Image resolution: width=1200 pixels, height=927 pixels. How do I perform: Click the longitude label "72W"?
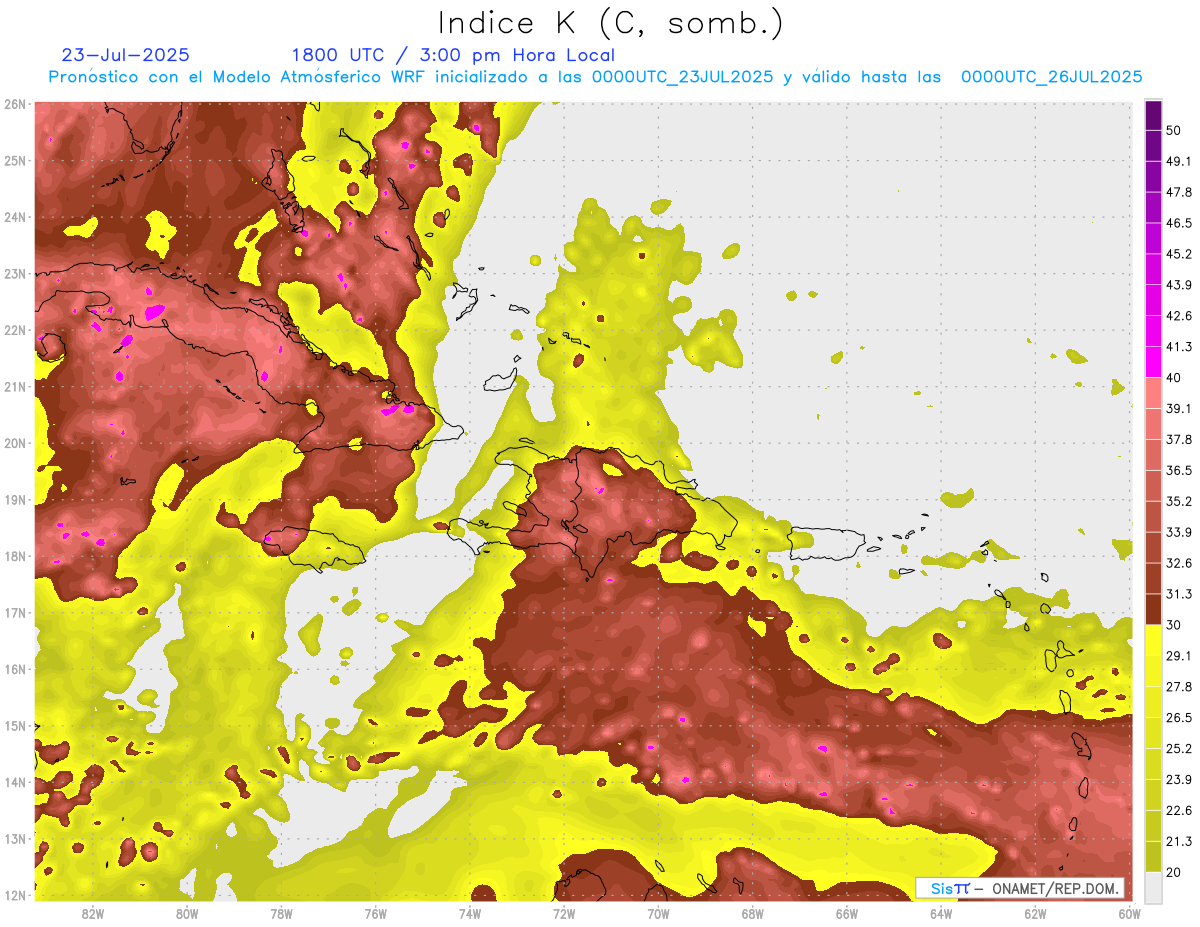(x=564, y=913)
